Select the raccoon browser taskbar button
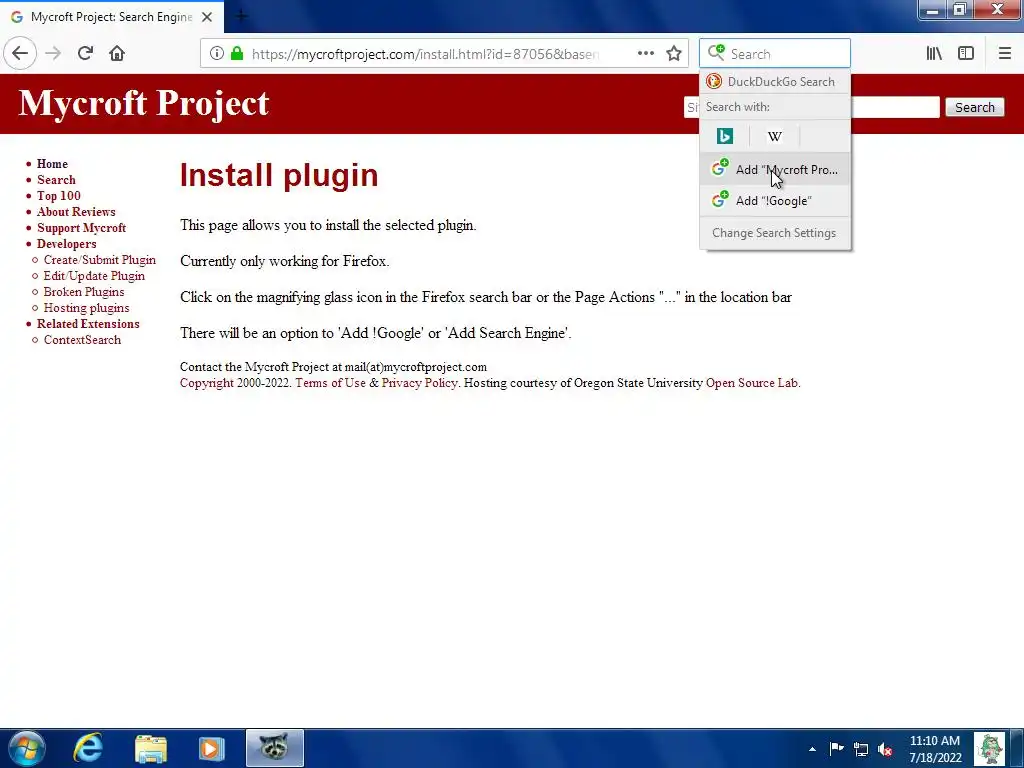 pyautogui.click(x=275, y=748)
